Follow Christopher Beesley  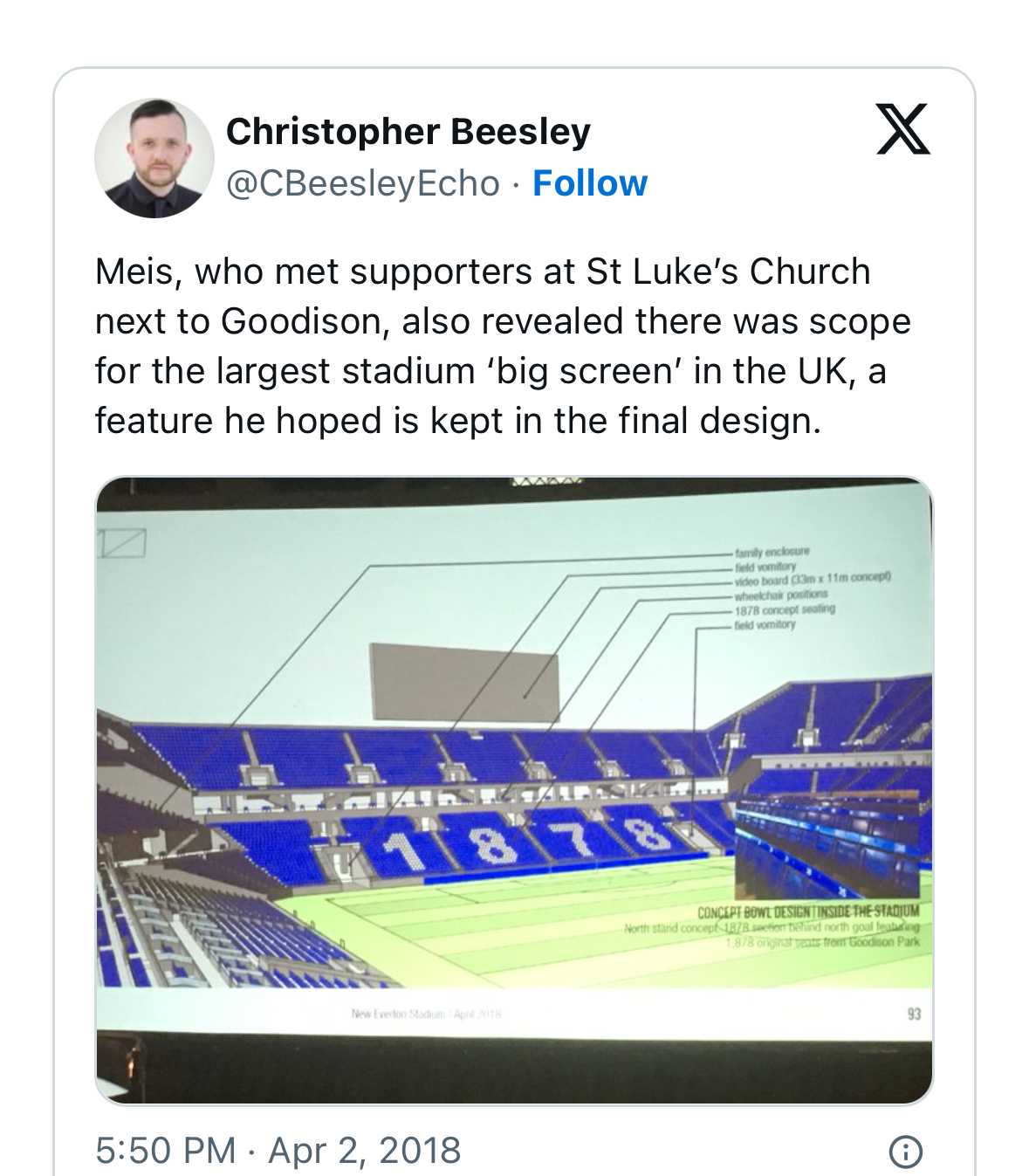(x=590, y=183)
